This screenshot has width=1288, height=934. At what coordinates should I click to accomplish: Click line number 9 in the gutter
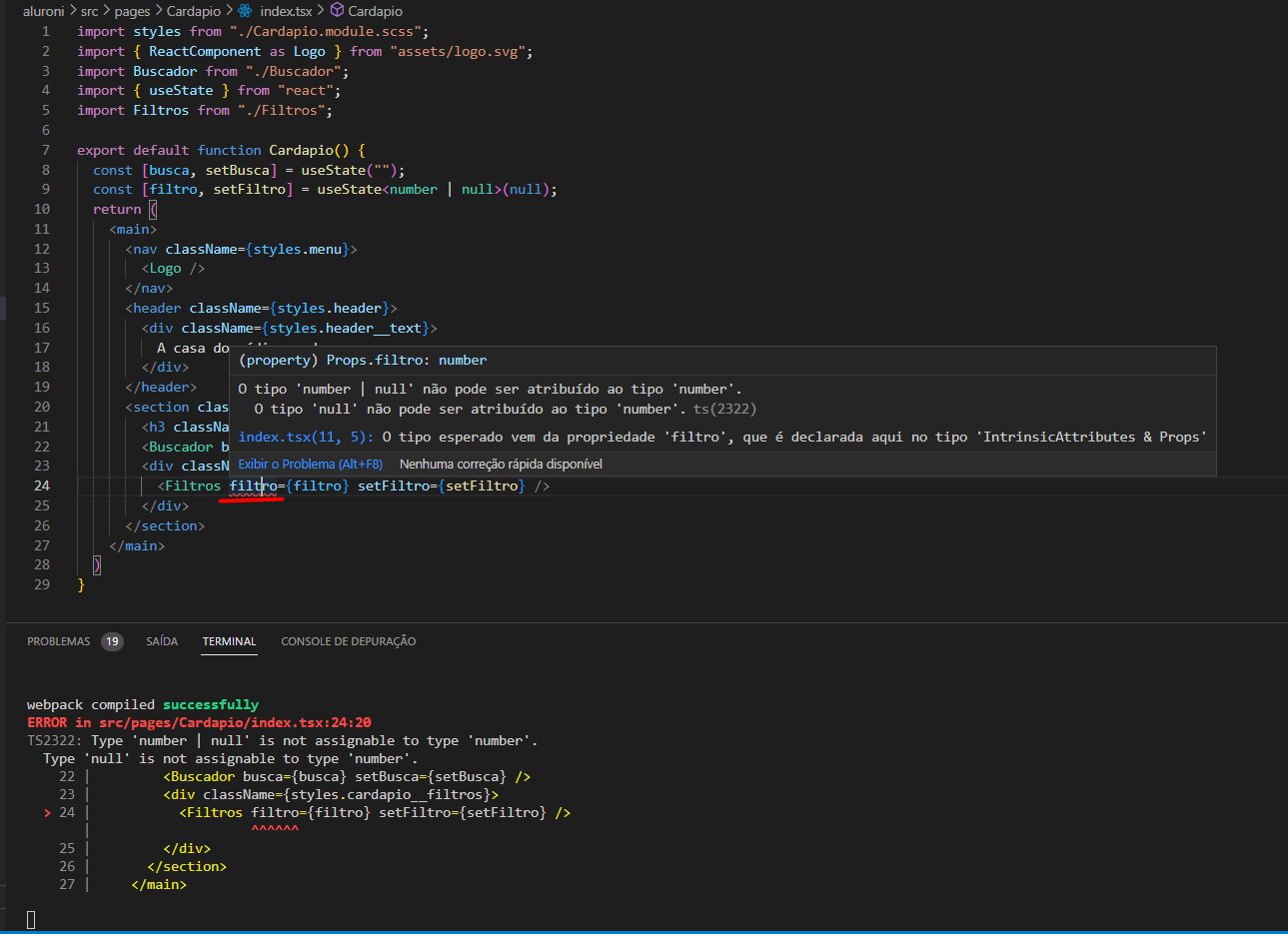point(45,189)
